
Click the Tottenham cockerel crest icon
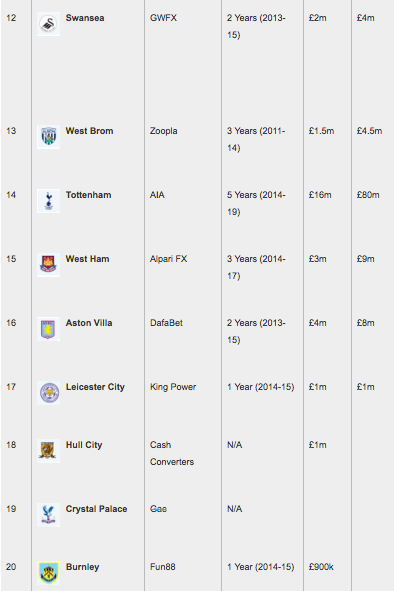48,201
